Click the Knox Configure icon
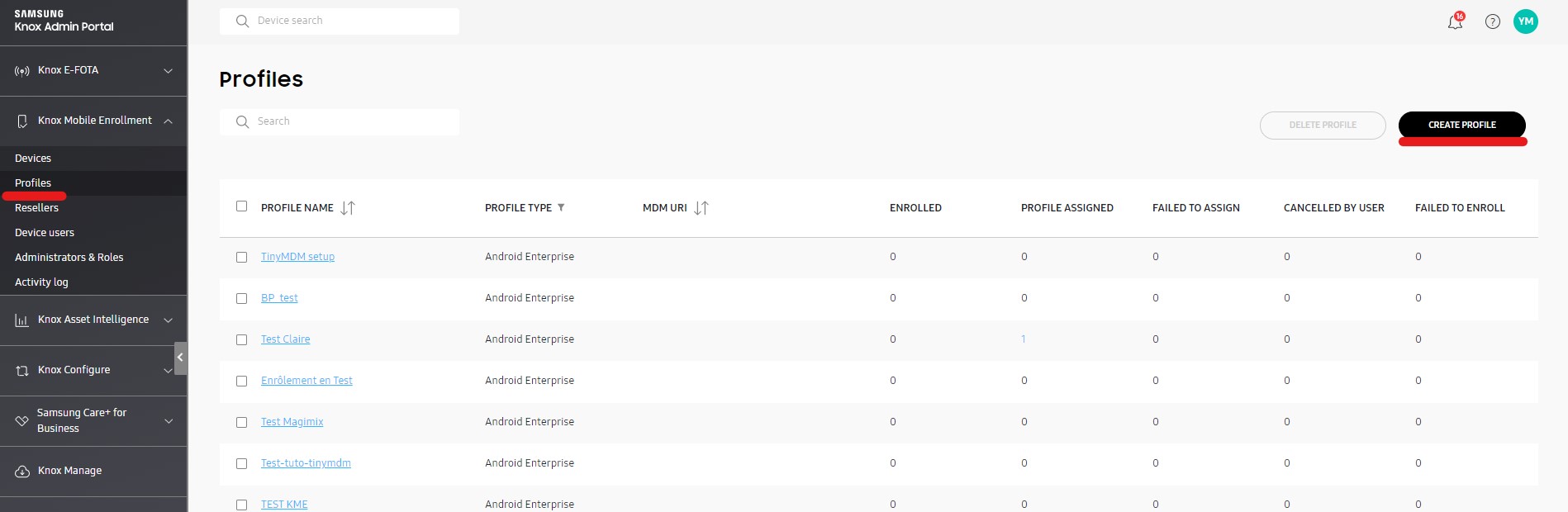The height and width of the screenshot is (512, 1568). pyautogui.click(x=22, y=371)
